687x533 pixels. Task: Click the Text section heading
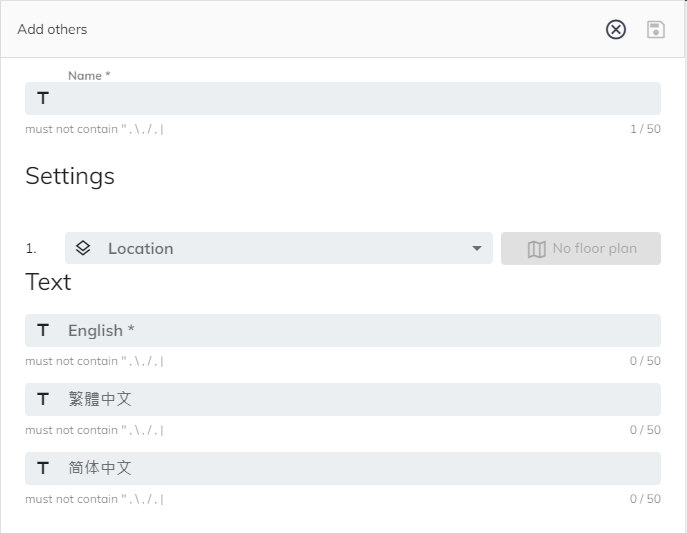48,282
